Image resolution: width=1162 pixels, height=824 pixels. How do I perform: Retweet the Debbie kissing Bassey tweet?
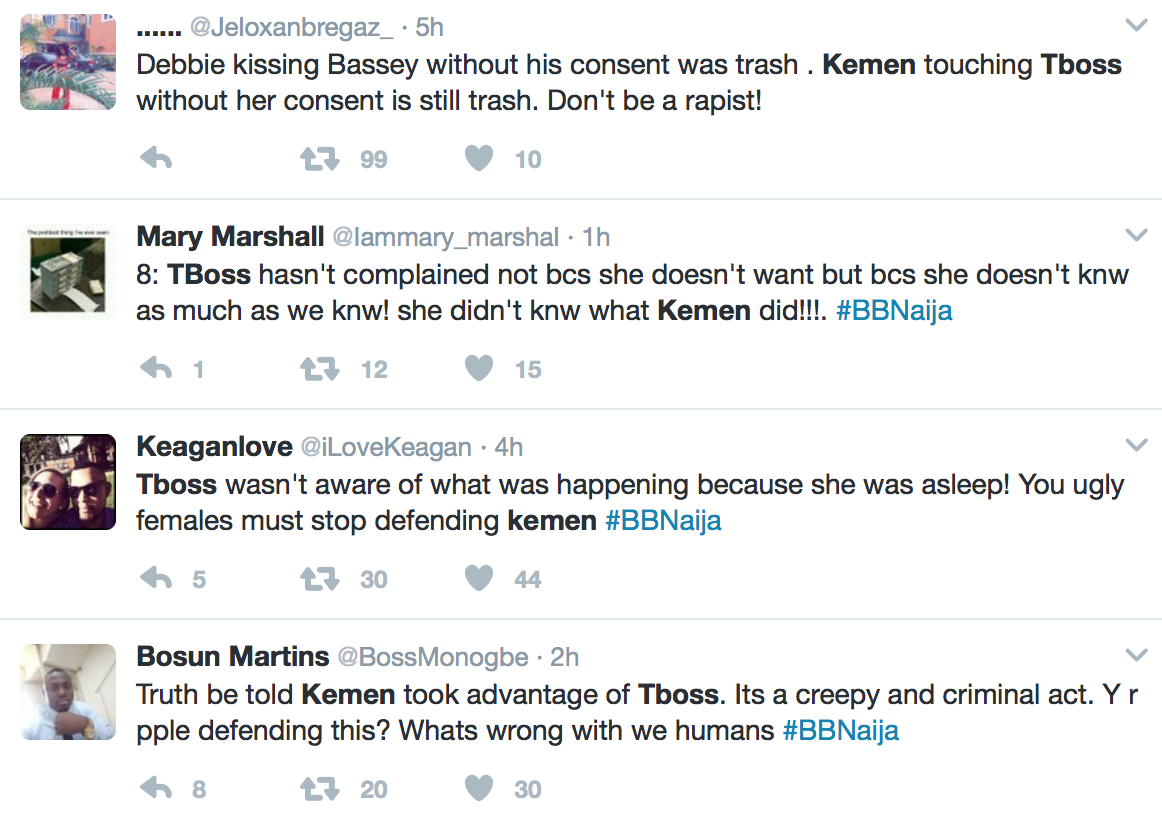pos(320,159)
